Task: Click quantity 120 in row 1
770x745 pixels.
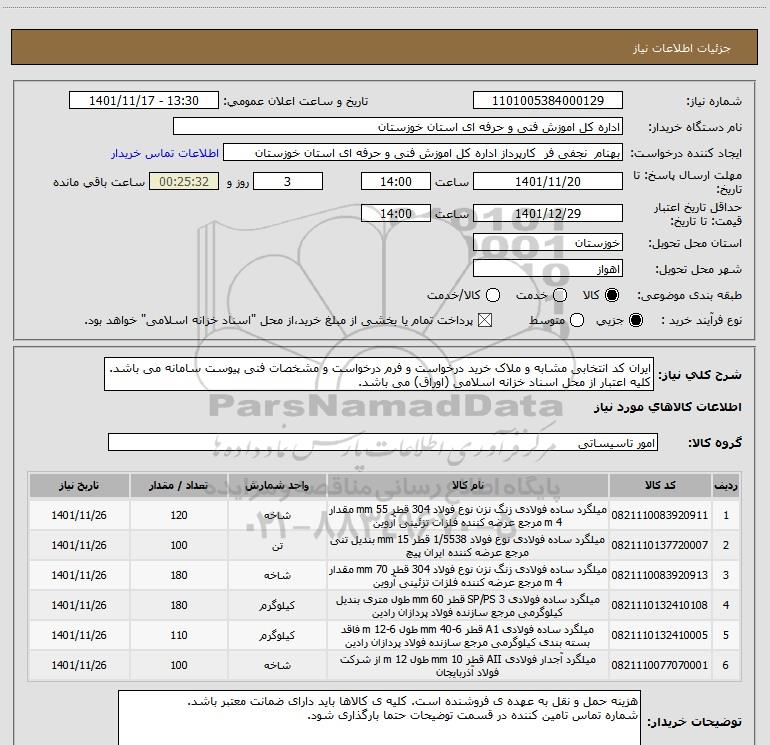Action: [x=179, y=515]
